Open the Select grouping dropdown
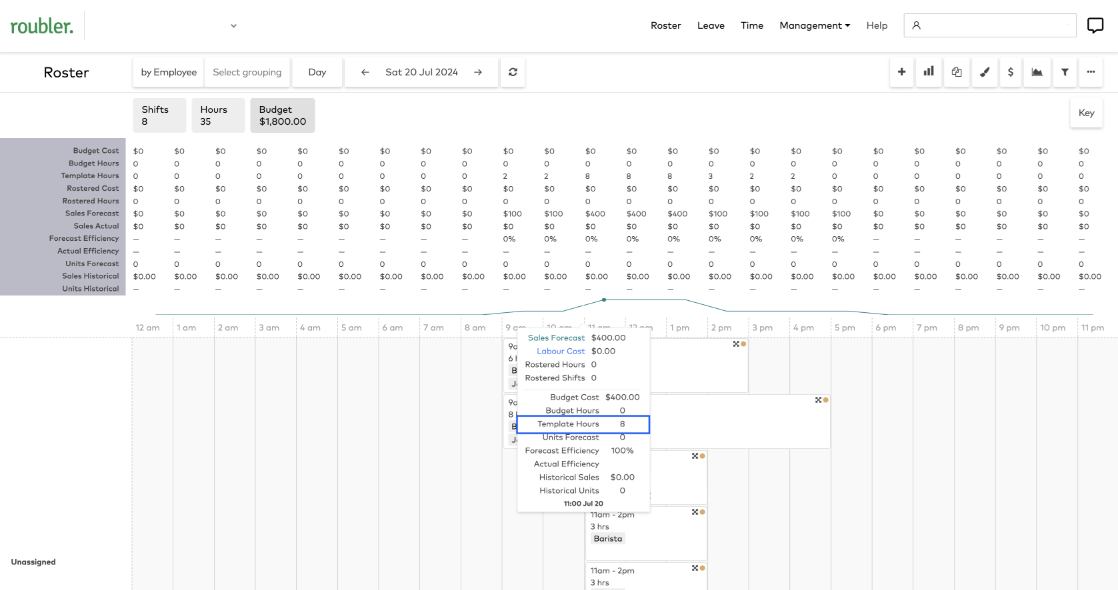This screenshot has width=1118, height=590. tap(247, 72)
